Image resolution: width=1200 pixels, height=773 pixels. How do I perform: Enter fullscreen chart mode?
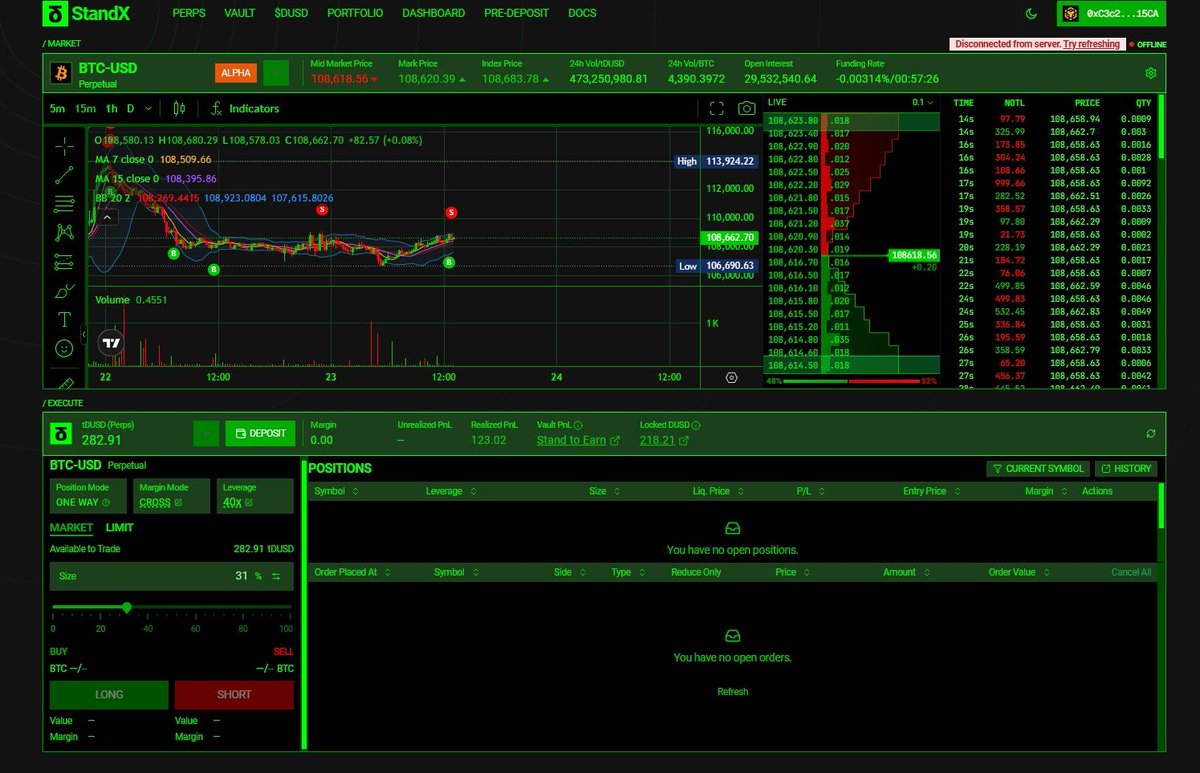point(716,108)
